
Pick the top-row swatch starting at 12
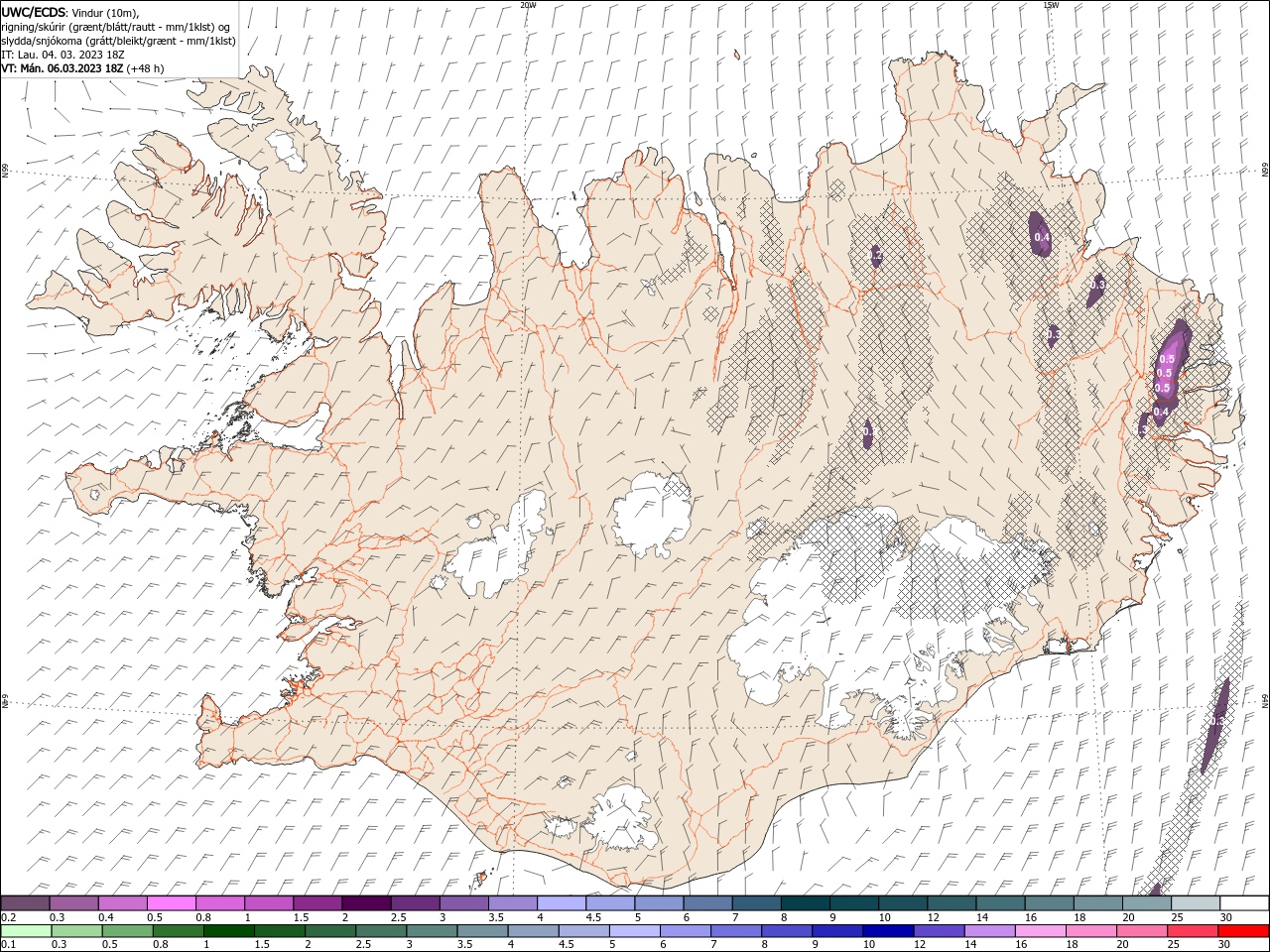[x=952, y=903]
